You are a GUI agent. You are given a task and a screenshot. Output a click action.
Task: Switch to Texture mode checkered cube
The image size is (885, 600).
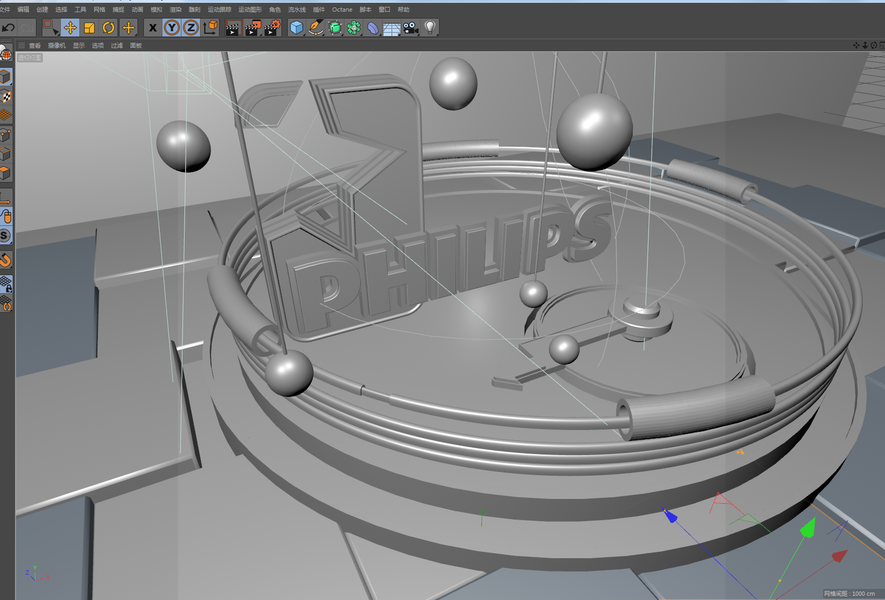point(6,96)
